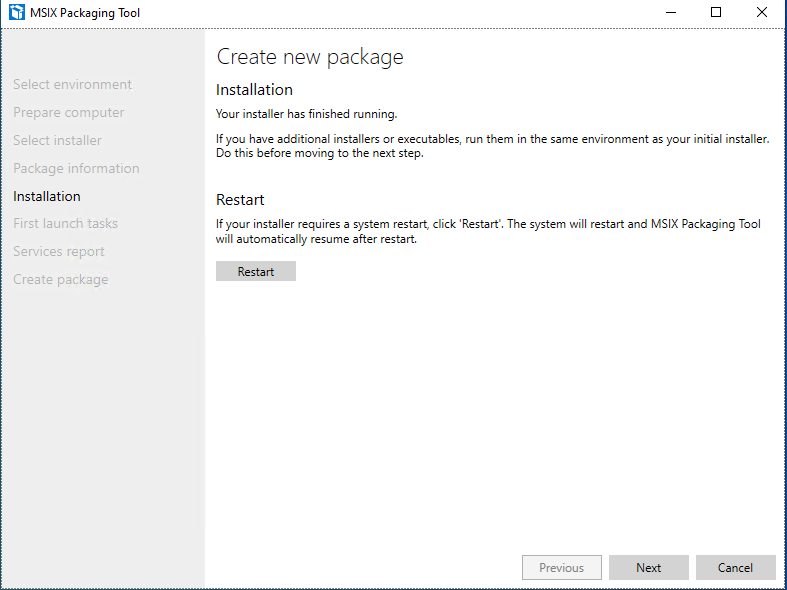Click the 'Create new package' heading
Screen dimensions: 787x590
tap(310, 57)
